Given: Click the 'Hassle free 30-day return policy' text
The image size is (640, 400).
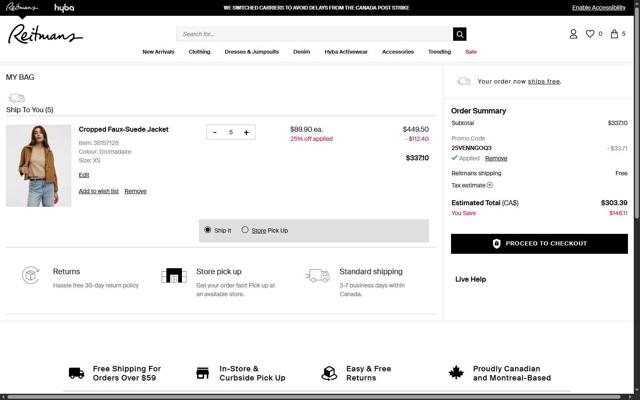Looking at the screenshot, I should tap(96, 285).
